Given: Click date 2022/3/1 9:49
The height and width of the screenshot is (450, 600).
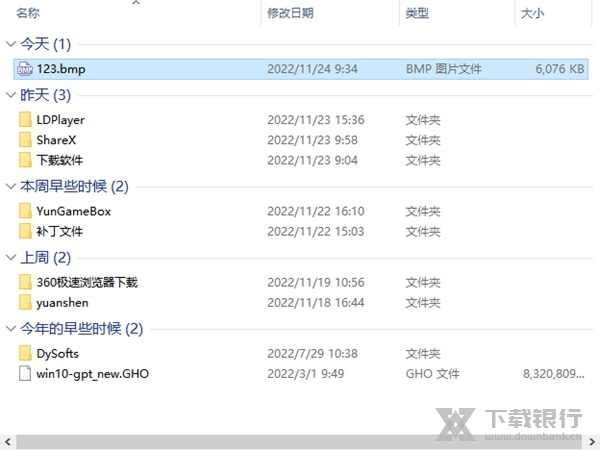Looking at the screenshot, I should coord(305,374).
